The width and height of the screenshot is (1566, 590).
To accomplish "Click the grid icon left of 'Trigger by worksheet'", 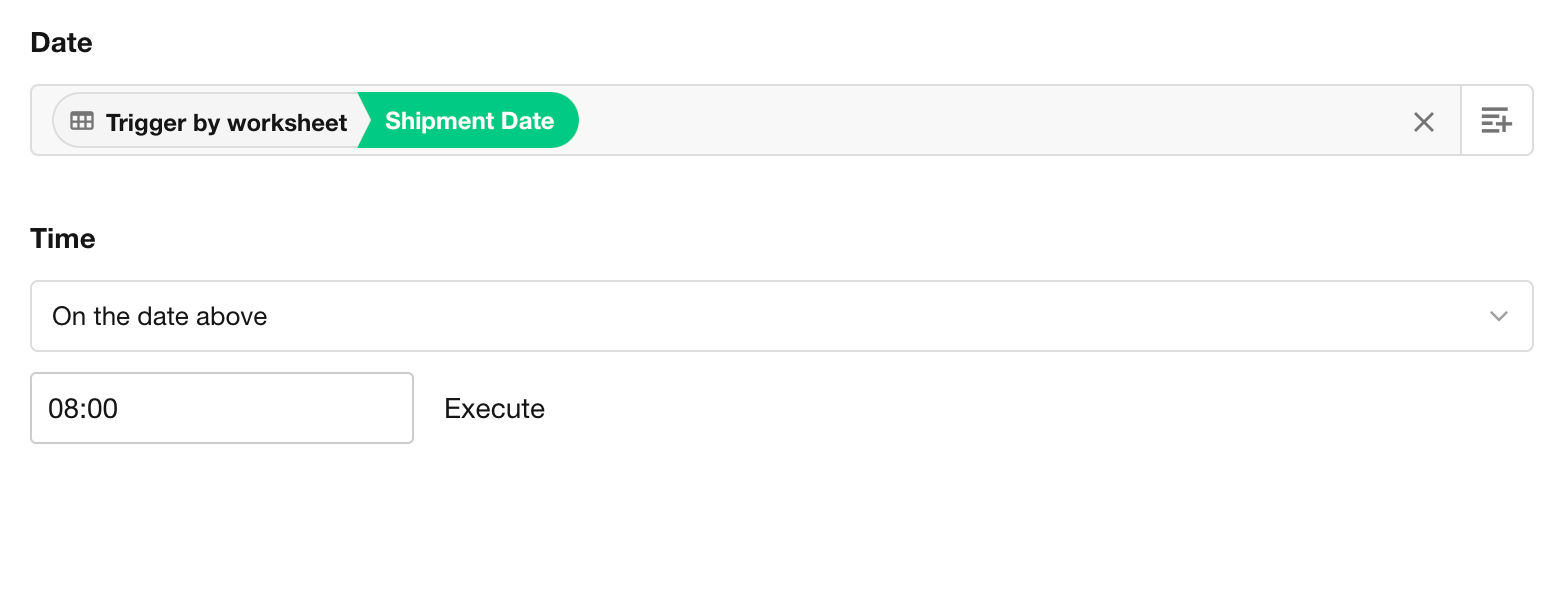I will click(82, 121).
